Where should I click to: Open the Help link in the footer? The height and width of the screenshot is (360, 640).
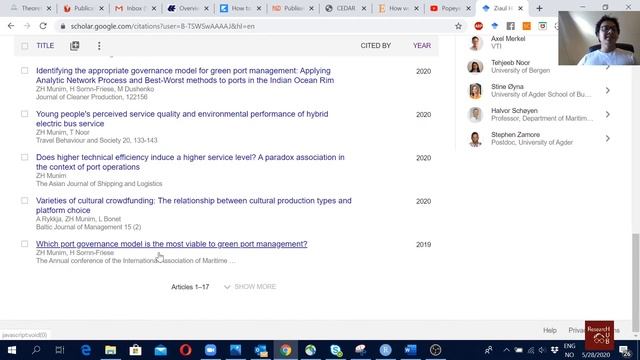point(549,330)
